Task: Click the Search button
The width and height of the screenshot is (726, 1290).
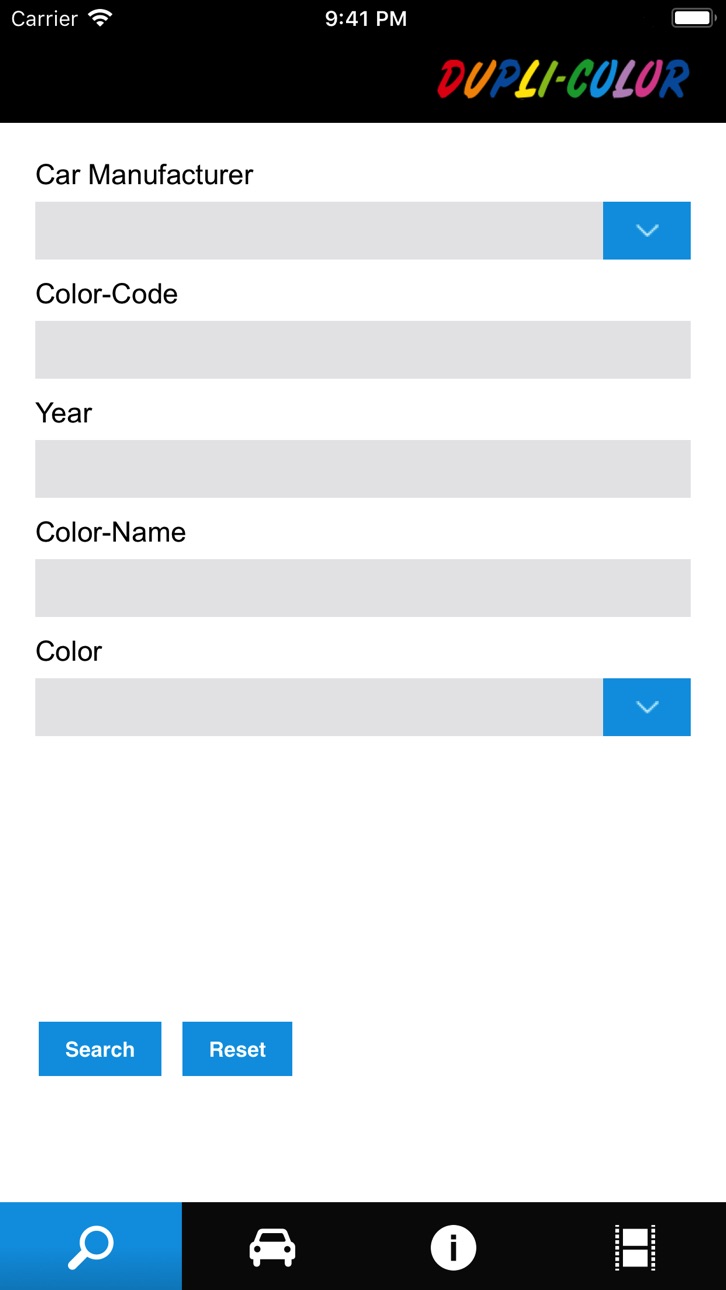Action: (x=100, y=1049)
